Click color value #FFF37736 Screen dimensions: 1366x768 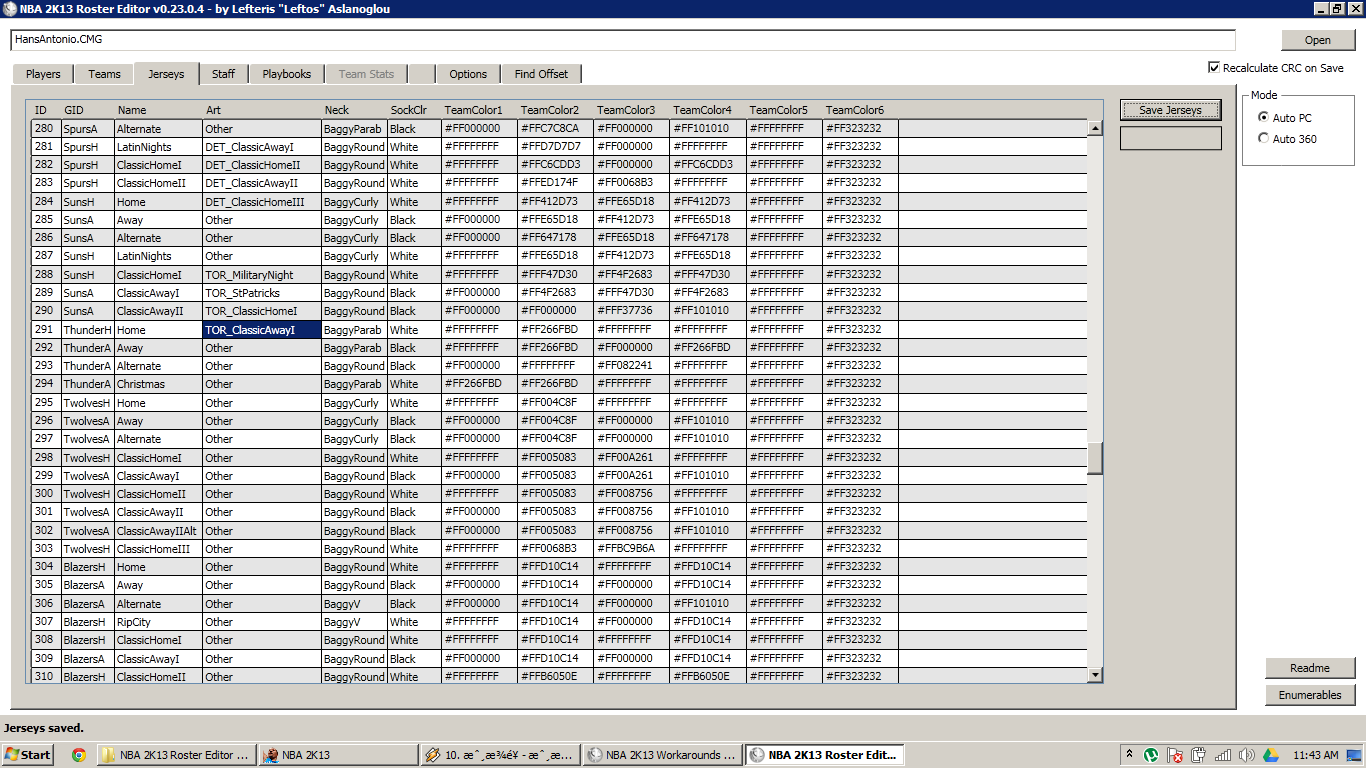tap(631, 311)
